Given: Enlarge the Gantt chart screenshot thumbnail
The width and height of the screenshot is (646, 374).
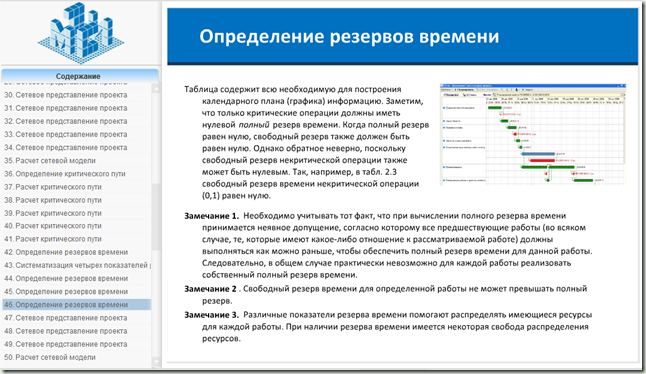Looking at the screenshot, I should pos(533,135).
